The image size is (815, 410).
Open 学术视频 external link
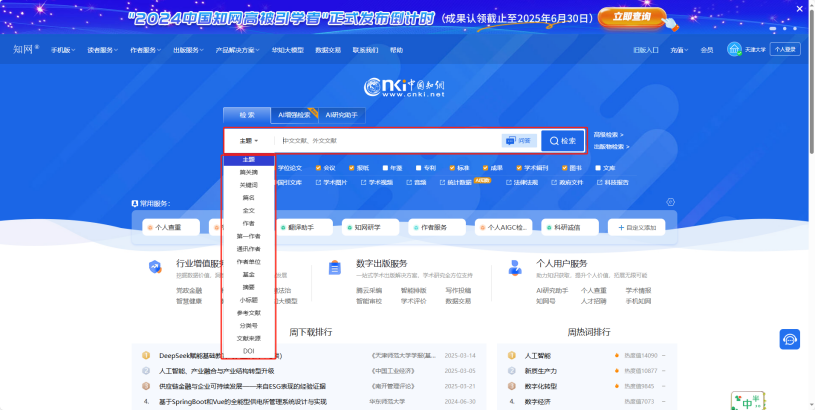[377, 182]
